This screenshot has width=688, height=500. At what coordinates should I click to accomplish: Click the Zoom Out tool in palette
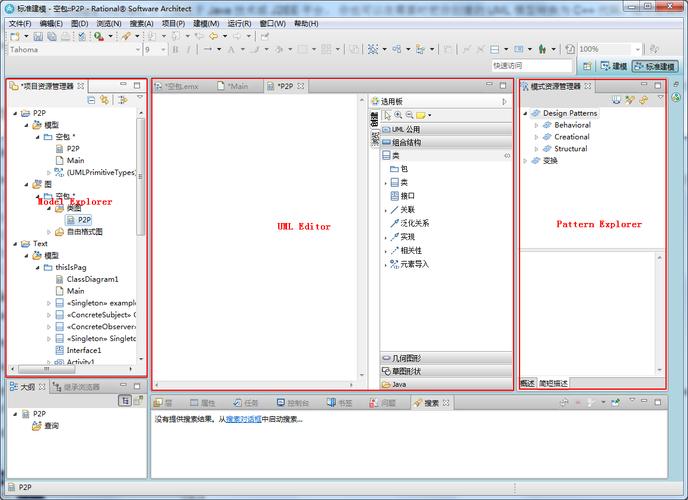click(409, 115)
